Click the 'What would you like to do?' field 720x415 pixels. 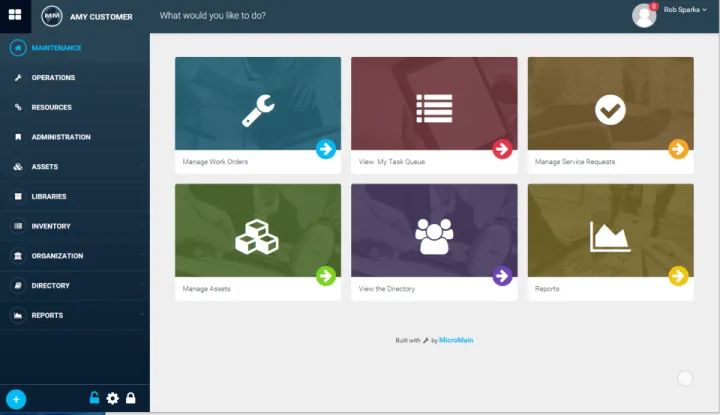213,16
